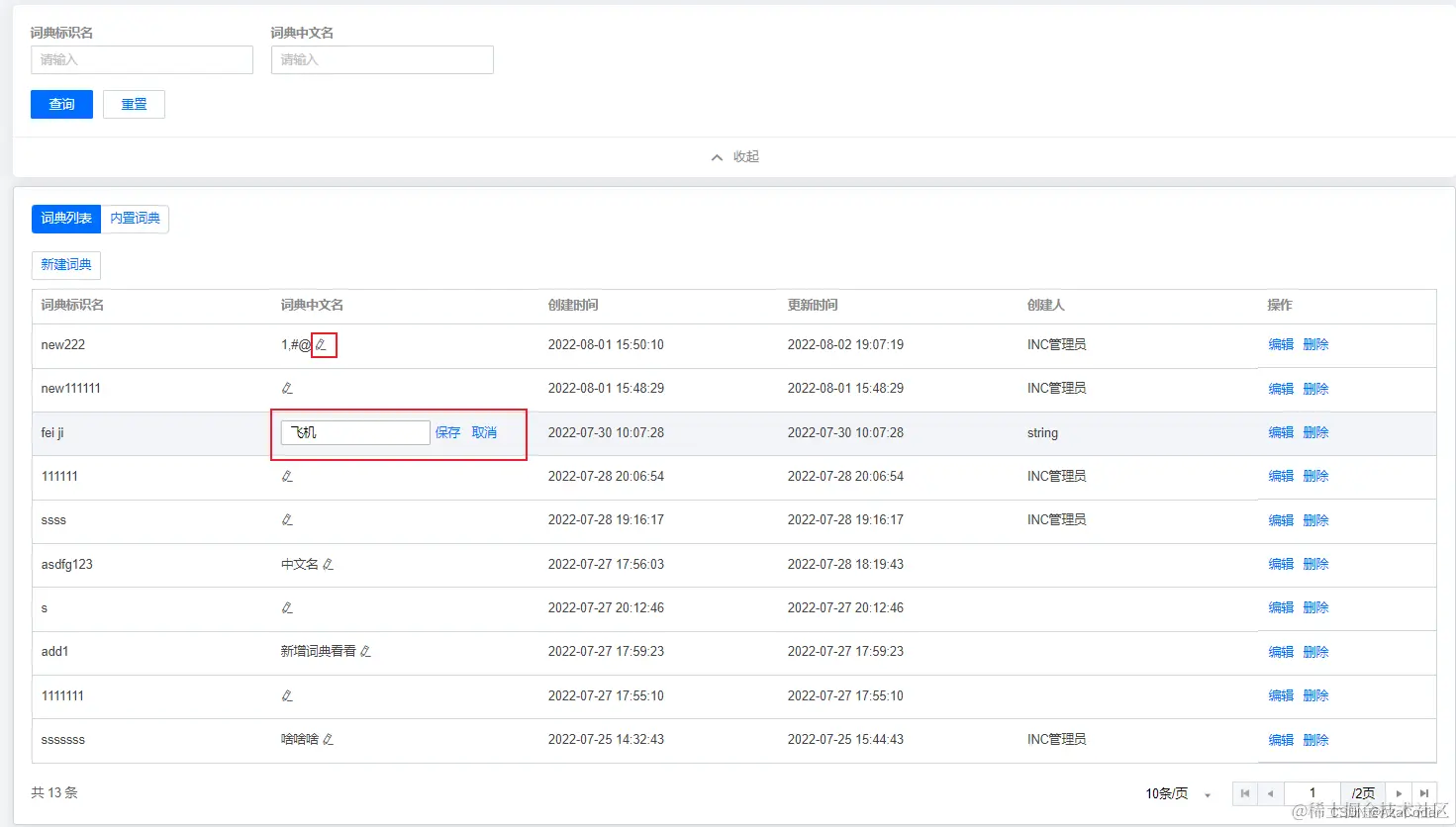The width and height of the screenshot is (1456, 827).
Task: Click 编辑 for the sssssss row
Action: (1281, 740)
